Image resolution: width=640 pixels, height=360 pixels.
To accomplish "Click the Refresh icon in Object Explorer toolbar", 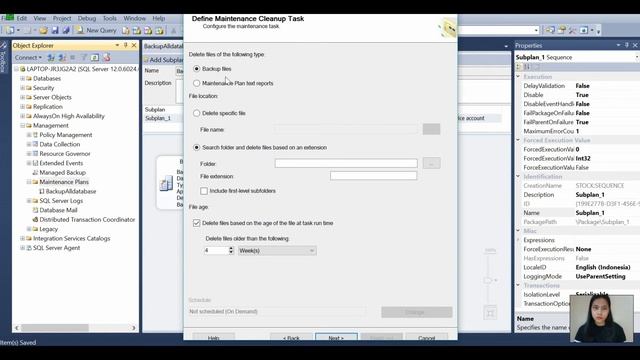I will 95,58.
